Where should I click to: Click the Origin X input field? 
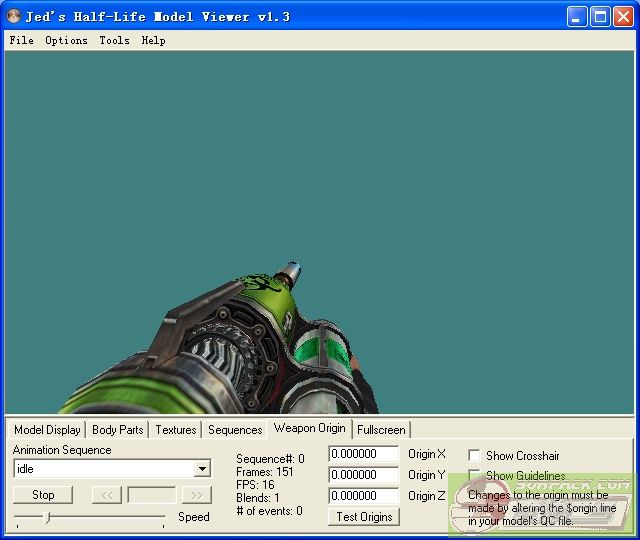[x=363, y=454]
